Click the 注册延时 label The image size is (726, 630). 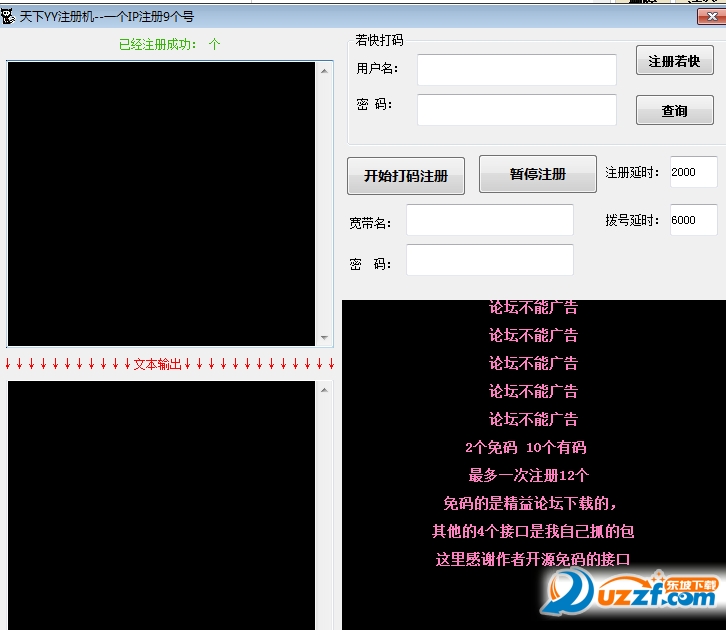632,172
